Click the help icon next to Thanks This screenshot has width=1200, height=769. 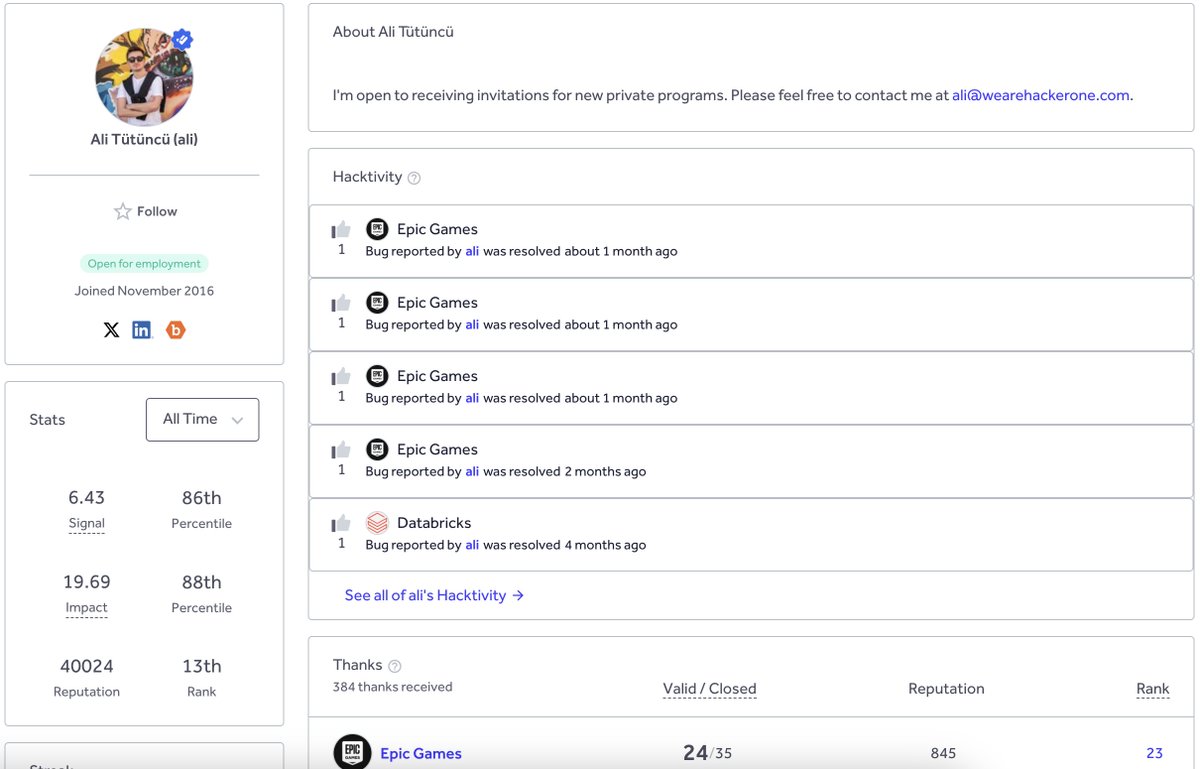tap(394, 666)
